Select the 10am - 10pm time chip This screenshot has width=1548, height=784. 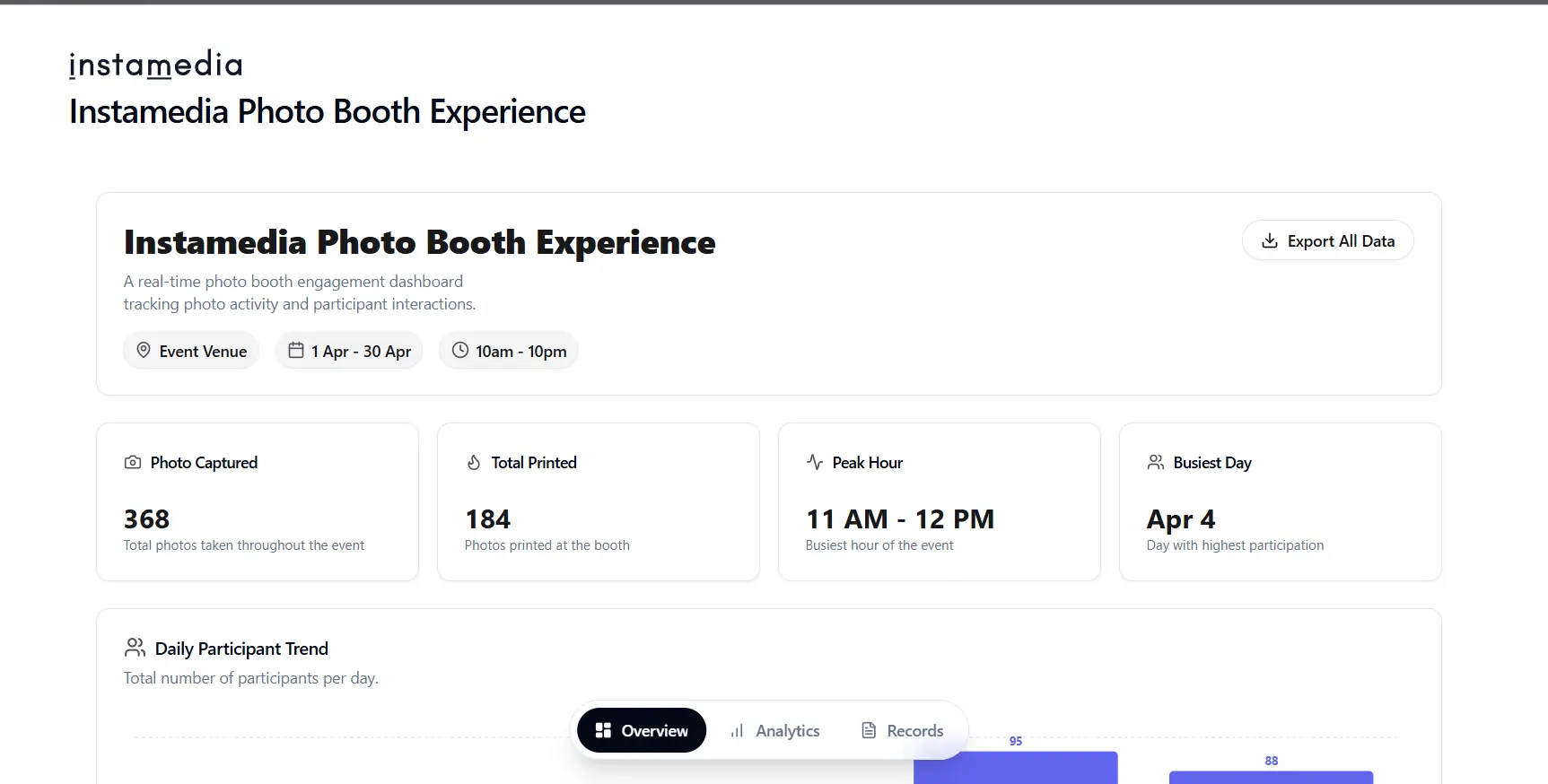click(x=509, y=351)
